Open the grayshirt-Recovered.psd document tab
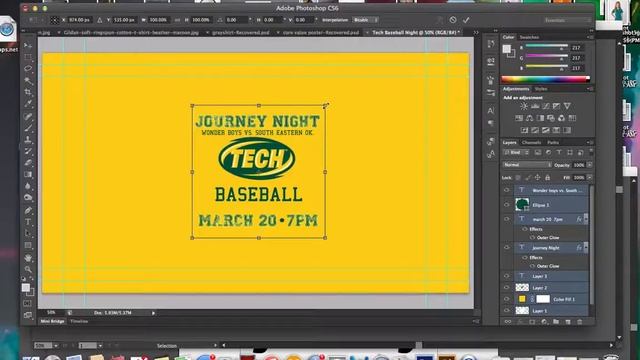The width and height of the screenshot is (640, 360). click(240, 32)
